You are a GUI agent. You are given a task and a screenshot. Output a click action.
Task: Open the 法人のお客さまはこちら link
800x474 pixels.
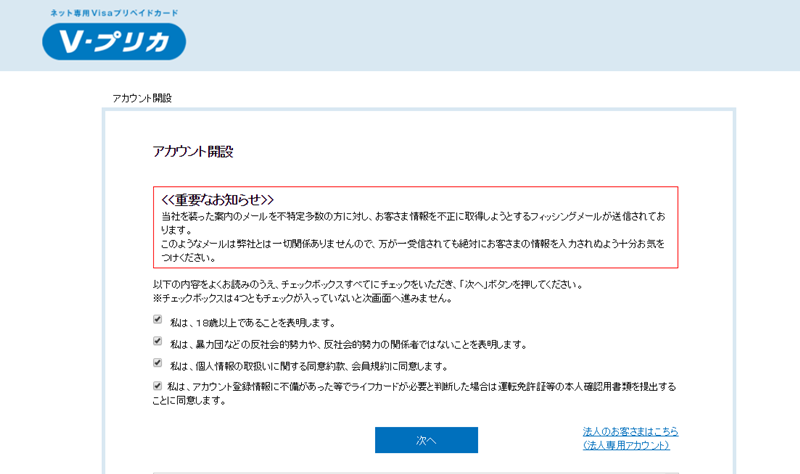pyautogui.click(x=630, y=432)
